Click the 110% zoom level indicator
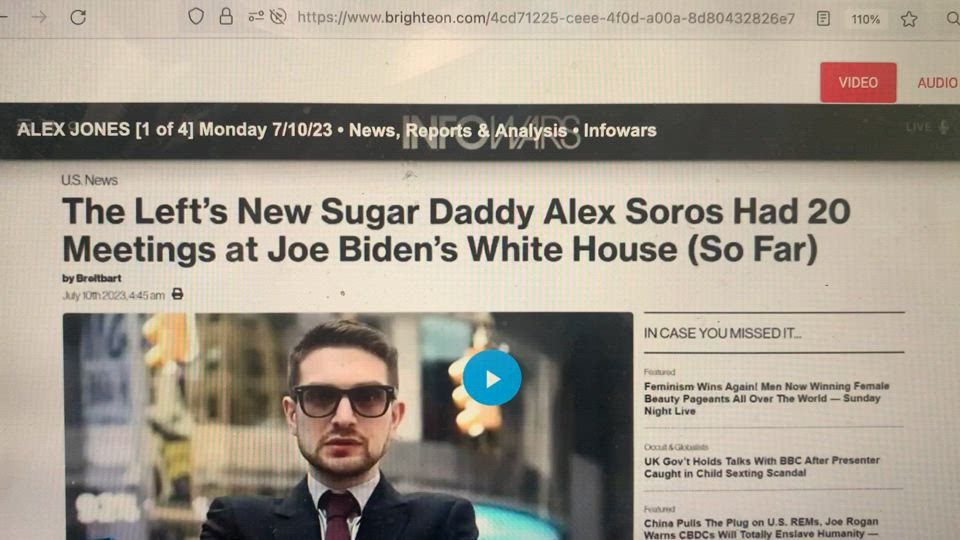This screenshot has height=540, width=960. pyautogui.click(x=866, y=20)
